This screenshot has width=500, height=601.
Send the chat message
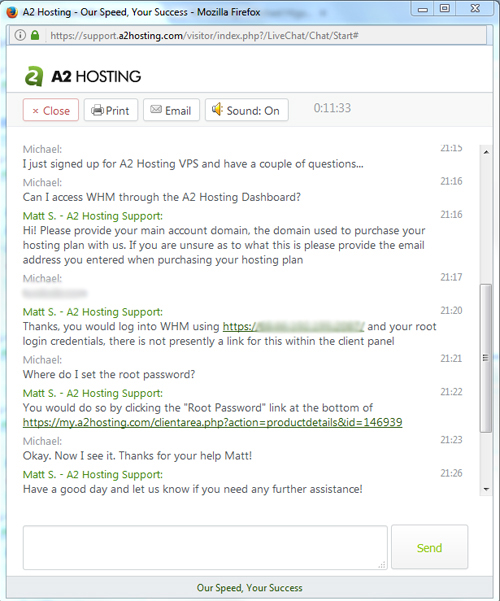429,547
